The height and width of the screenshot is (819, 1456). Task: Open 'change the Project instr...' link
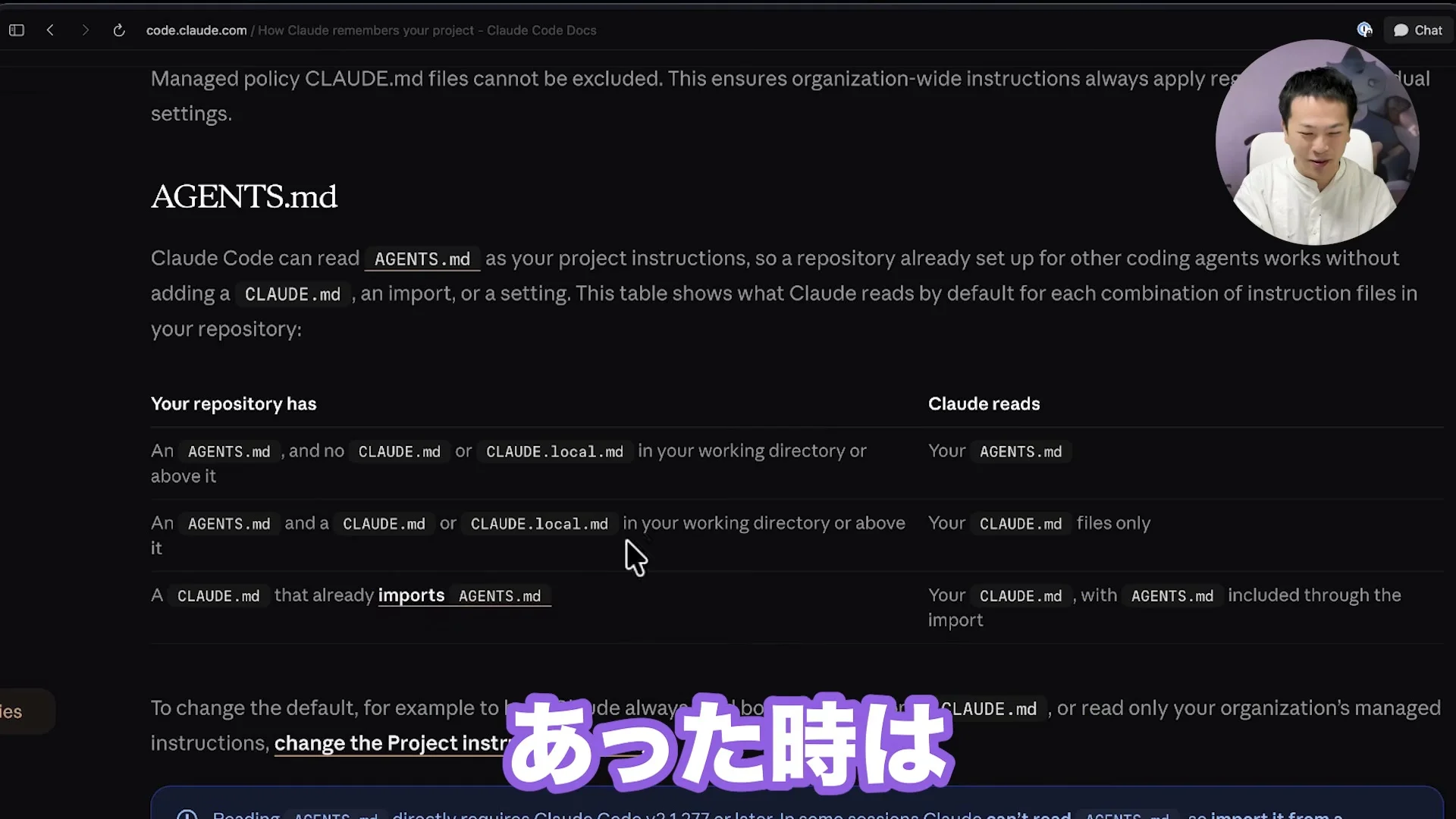tap(391, 743)
